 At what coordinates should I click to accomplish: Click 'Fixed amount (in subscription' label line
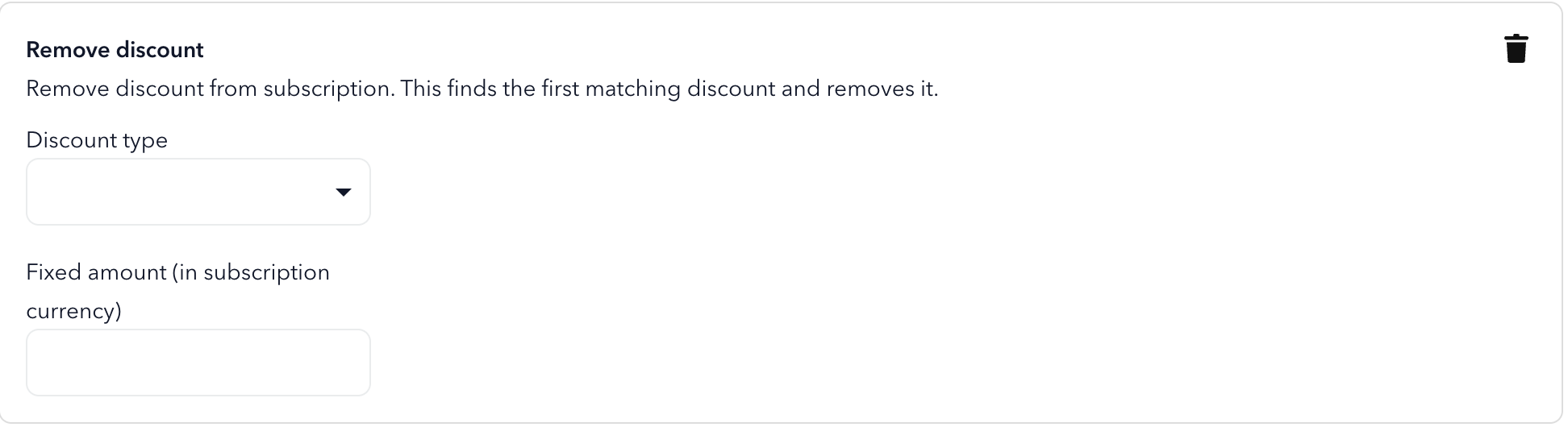coord(177,272)
